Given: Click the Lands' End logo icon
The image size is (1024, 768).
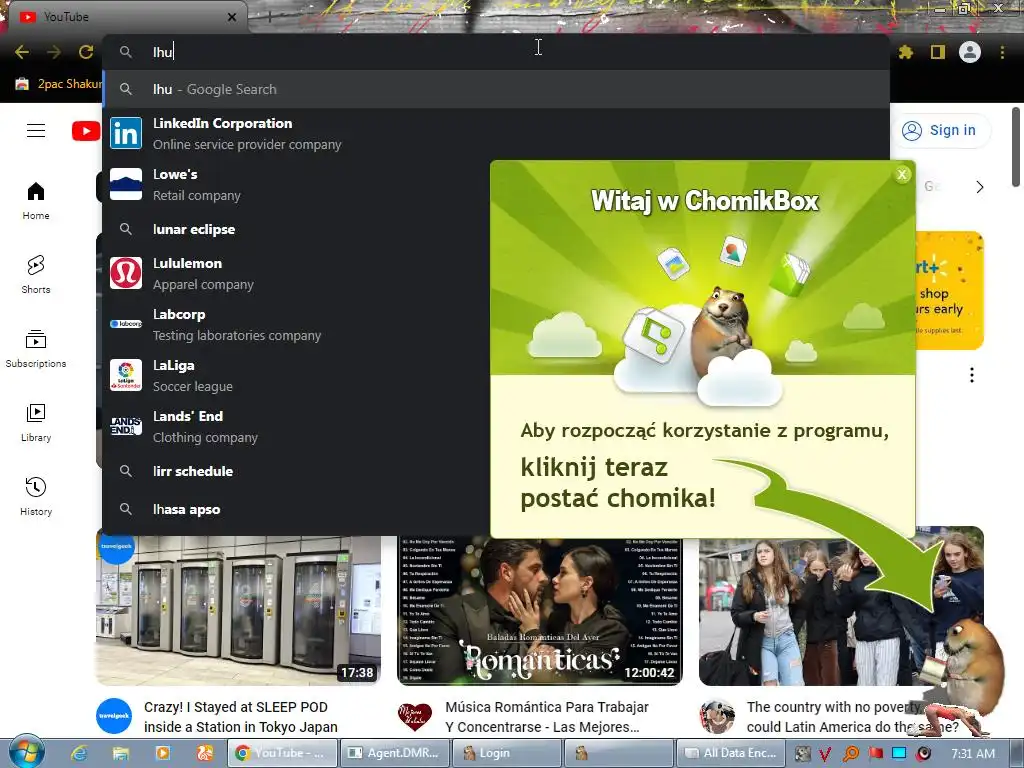Looking at the screenshot, I should pos(126,426).
